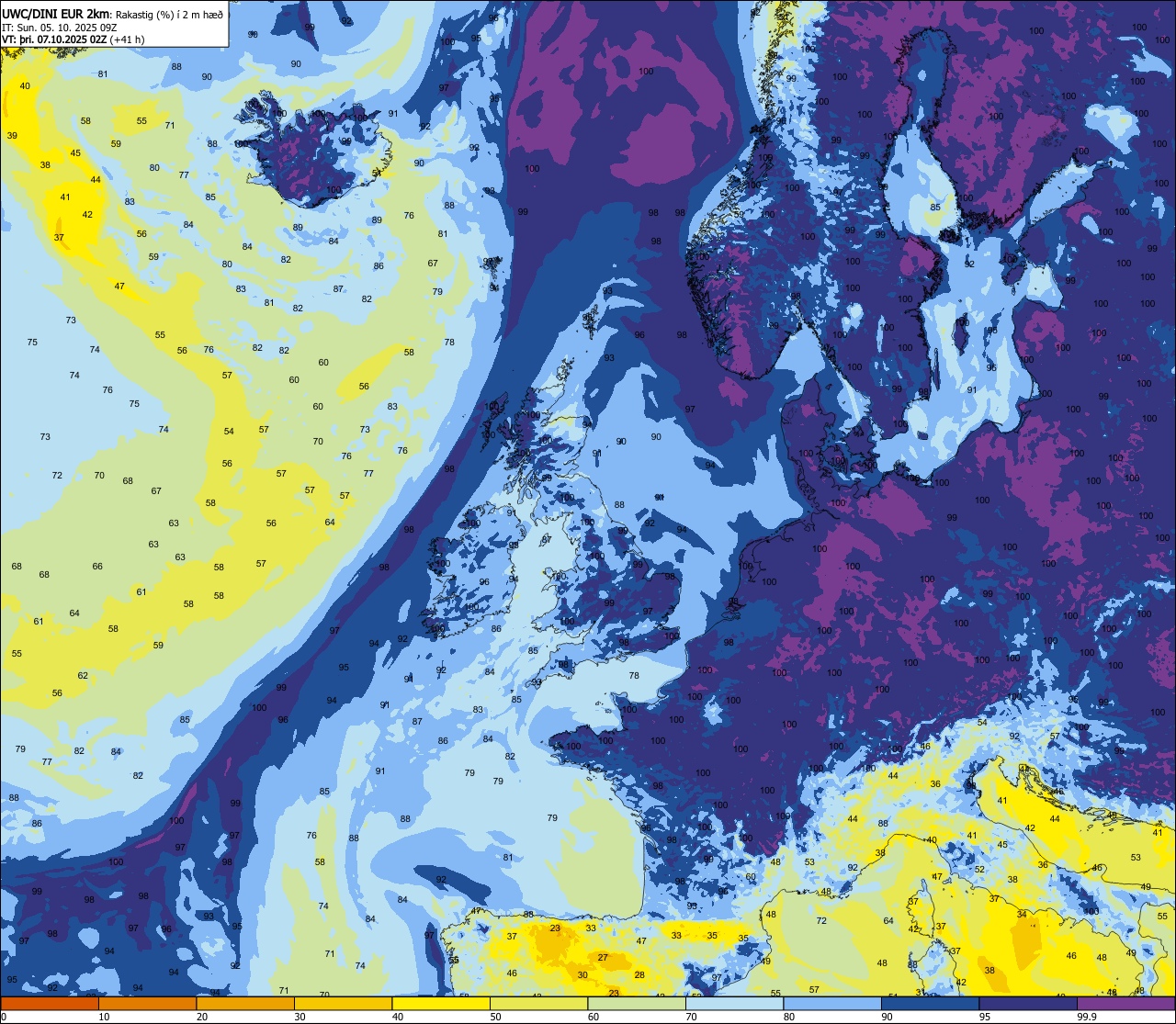This screenshot has width=1176, height=1024.
Task: Click the legend tick label "30"
Action: click(300, 1017)
